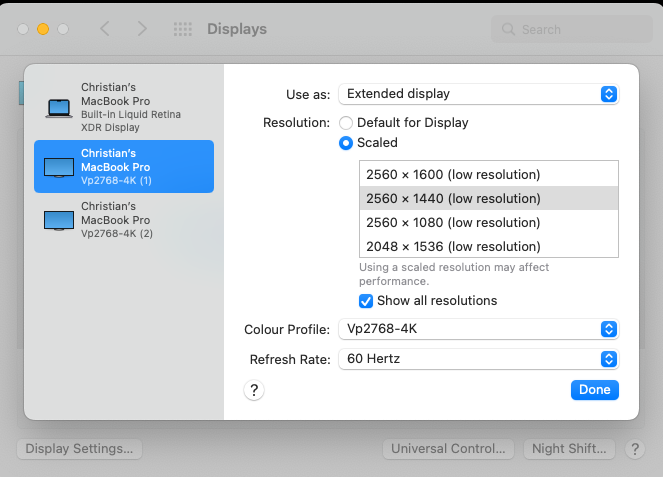Open help with the sheet's question mark button
The height and width of the screenshot is (477, 663).
tap(254, 390)
